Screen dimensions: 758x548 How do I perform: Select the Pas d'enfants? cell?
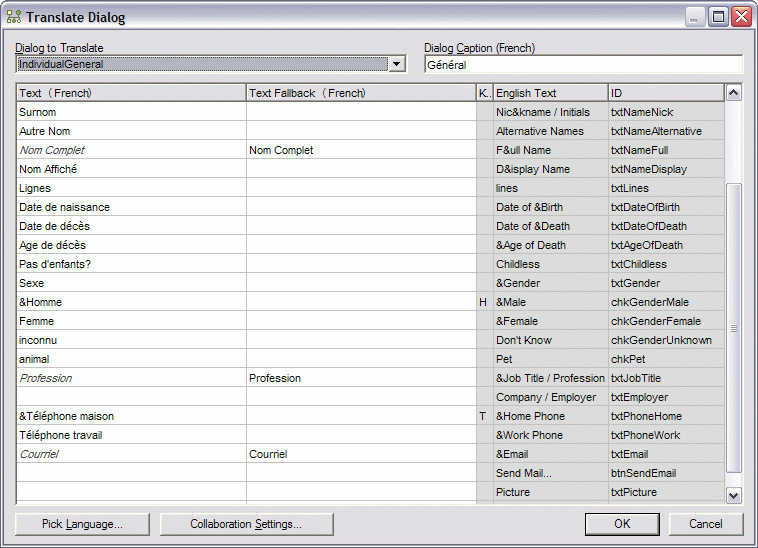pyautogui.click(x=131, y=264)
